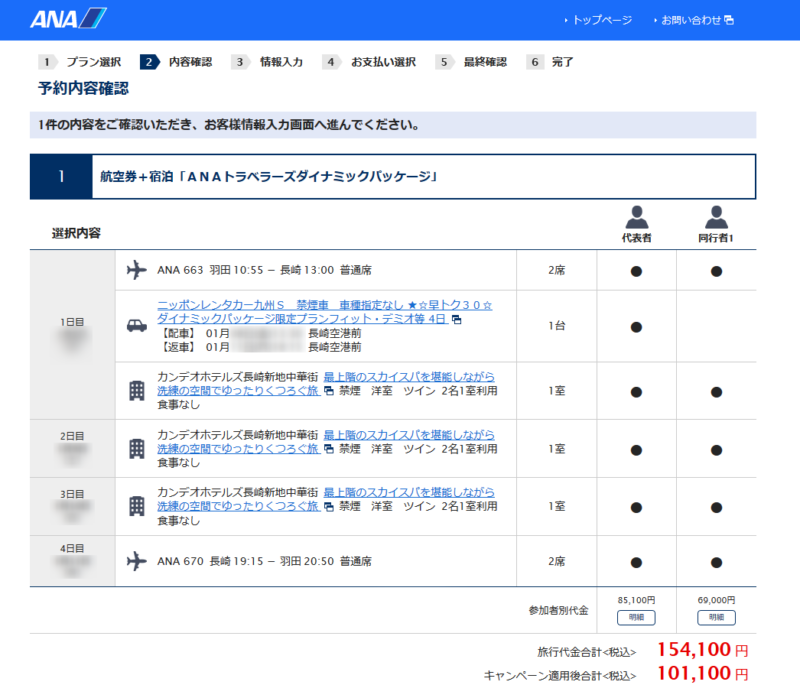Image resolution: width=800 pixels, height=698 pixels.
Task: Click the 予約内容確認 heading
Action: (84, 88)
